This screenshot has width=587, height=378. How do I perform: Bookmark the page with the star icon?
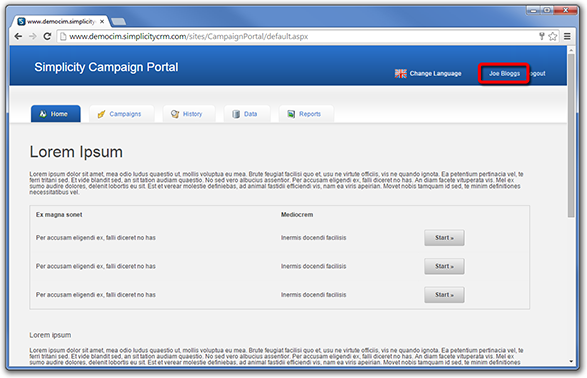pos(553,36)
